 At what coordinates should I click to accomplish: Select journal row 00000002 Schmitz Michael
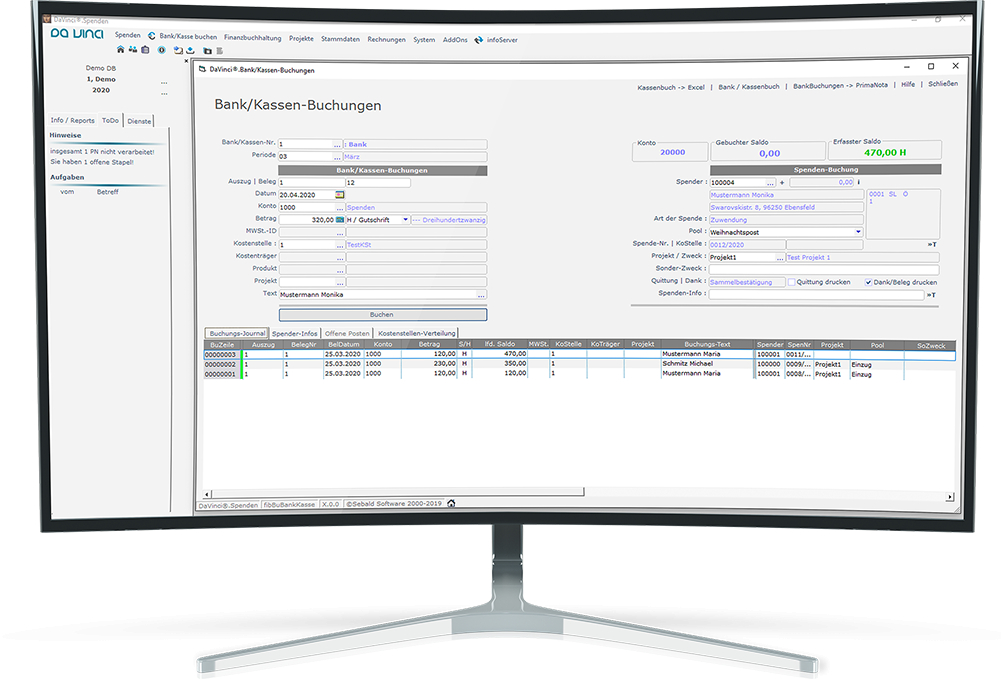tap(580, 364)
